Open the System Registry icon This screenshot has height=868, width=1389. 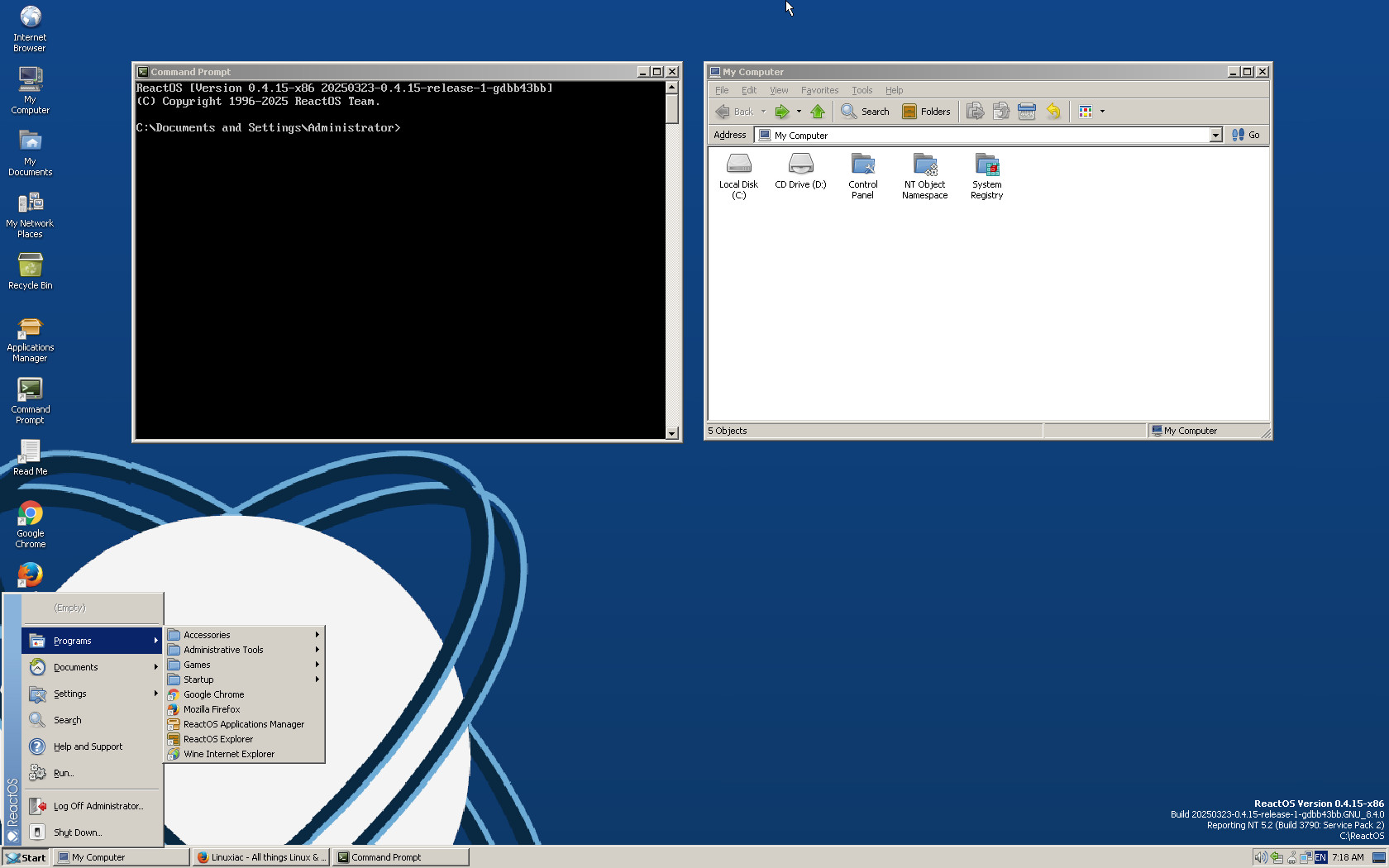tap(986, 165)
